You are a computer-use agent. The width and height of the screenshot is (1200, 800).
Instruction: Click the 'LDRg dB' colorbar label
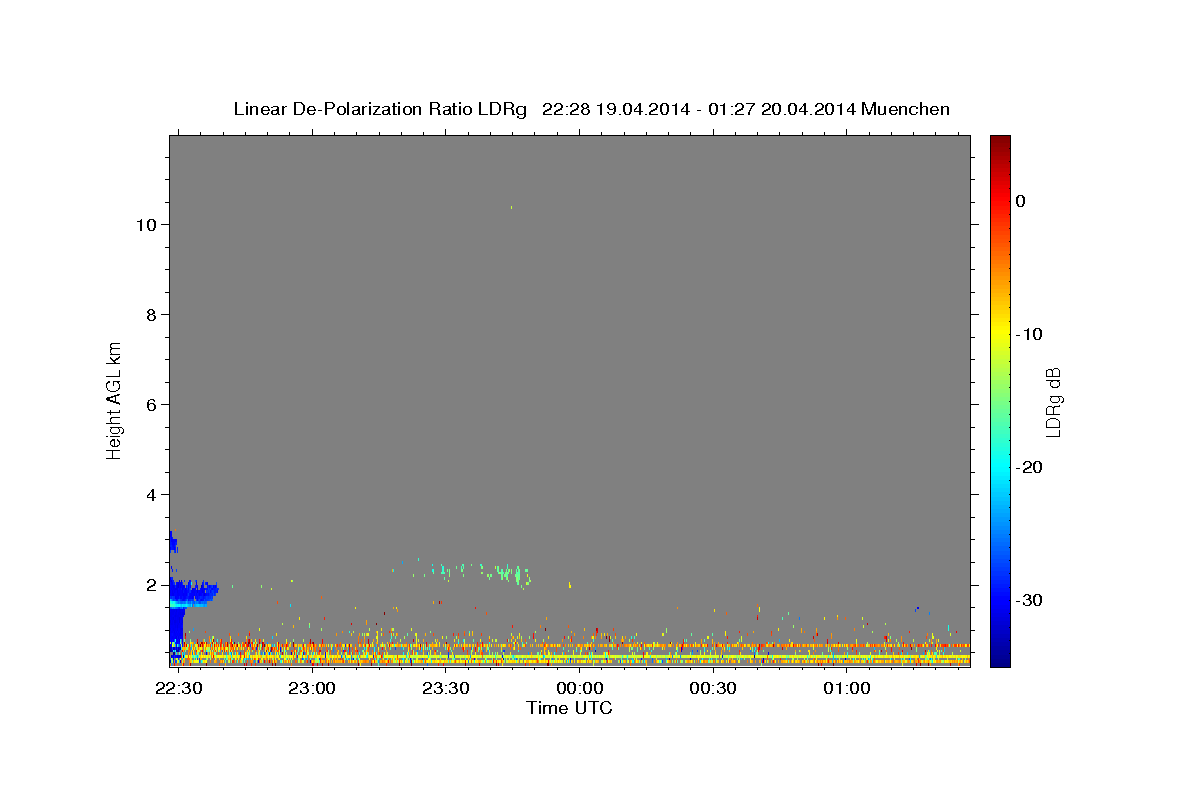(1052, 401)
